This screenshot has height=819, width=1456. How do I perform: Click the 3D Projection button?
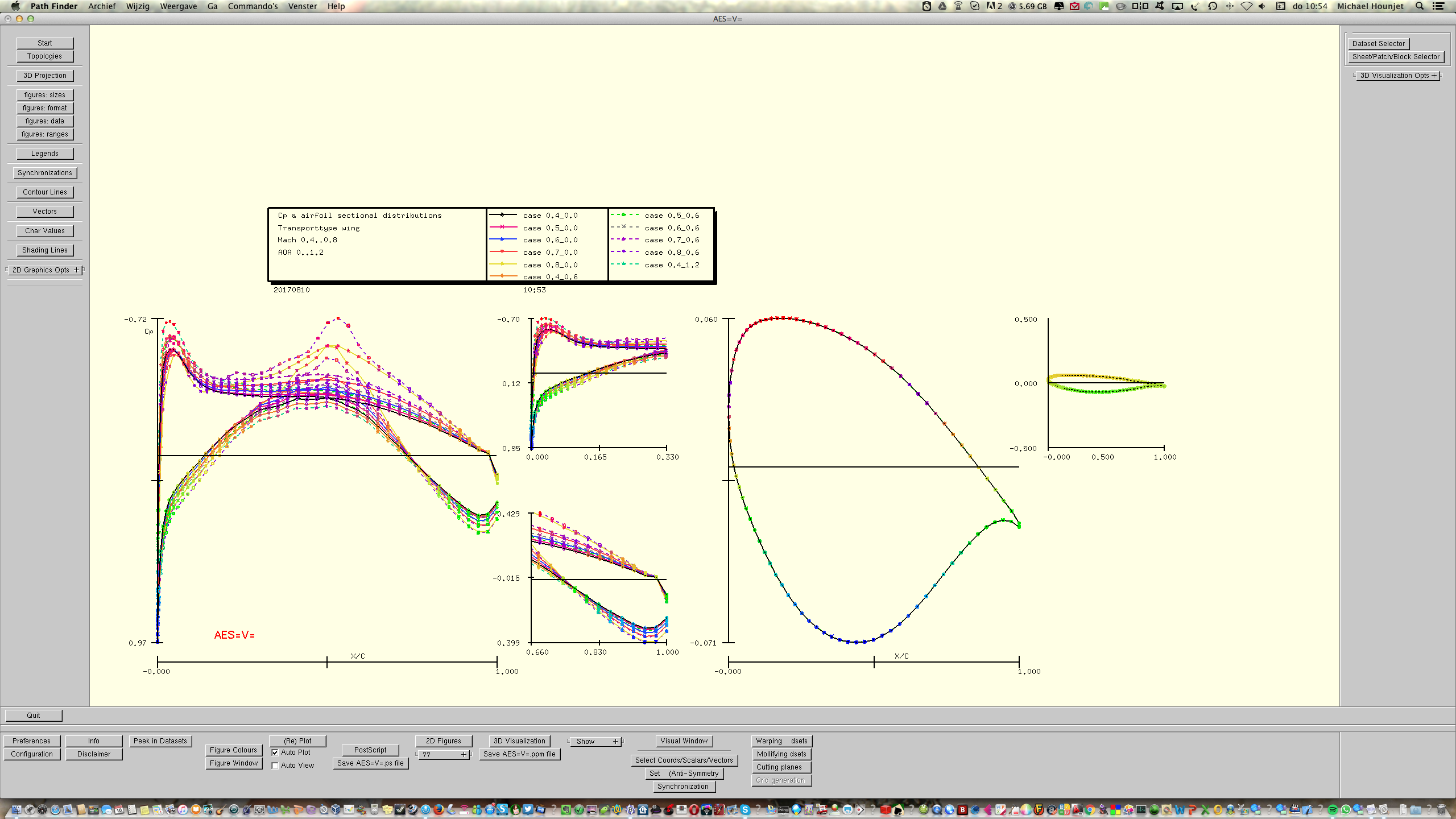tap(45, 76)
